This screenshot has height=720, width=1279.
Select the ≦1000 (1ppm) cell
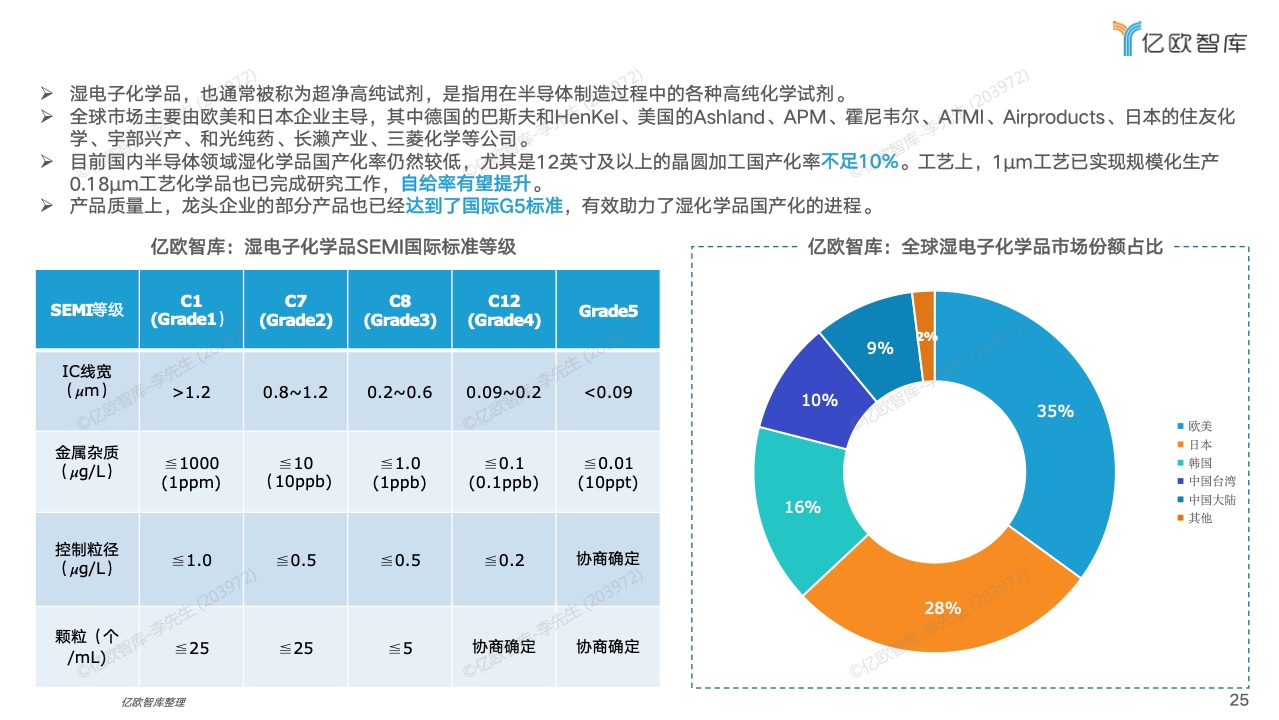click(191, 472)
